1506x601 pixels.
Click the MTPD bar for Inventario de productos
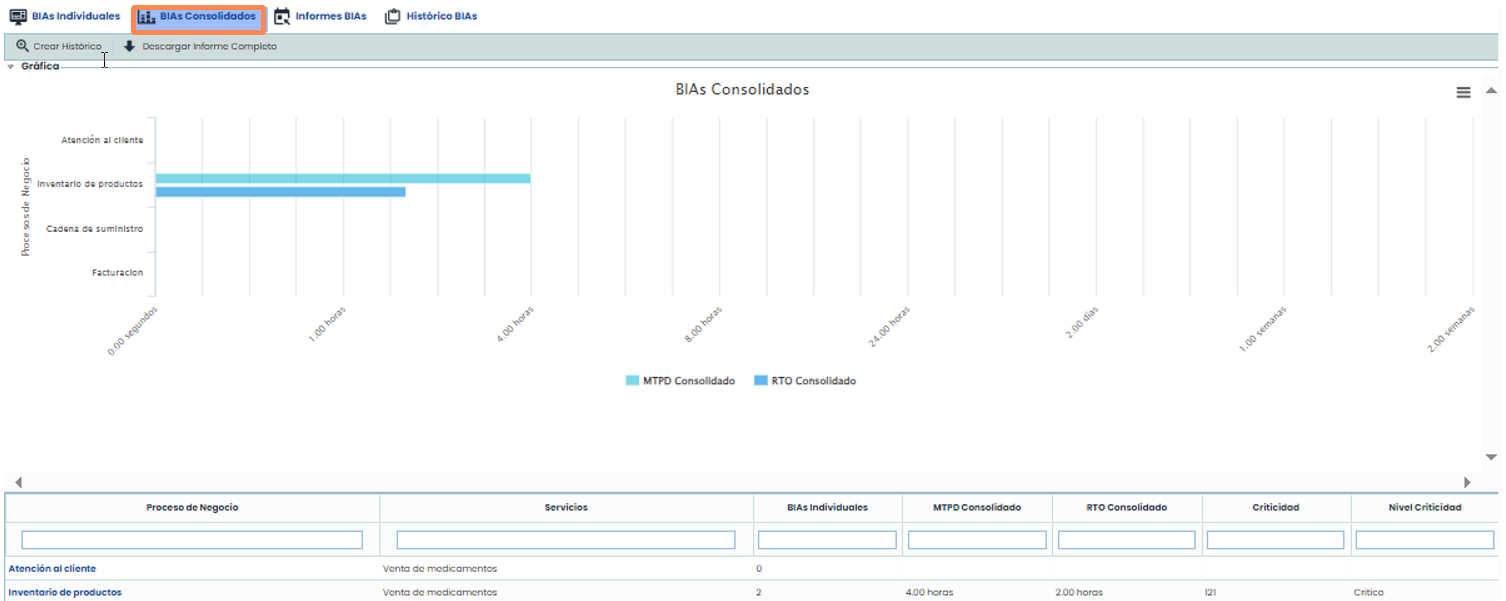342,179
